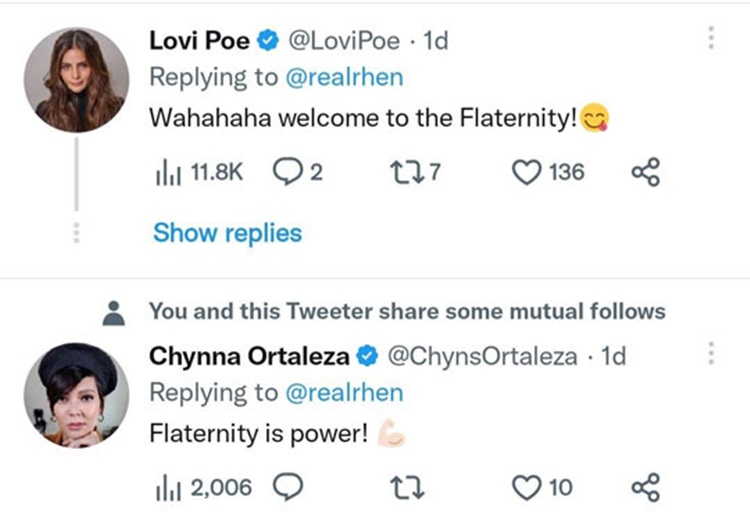Share Lovi Poe's tweet
Screen dimensions: 750x521
point(646,173)
